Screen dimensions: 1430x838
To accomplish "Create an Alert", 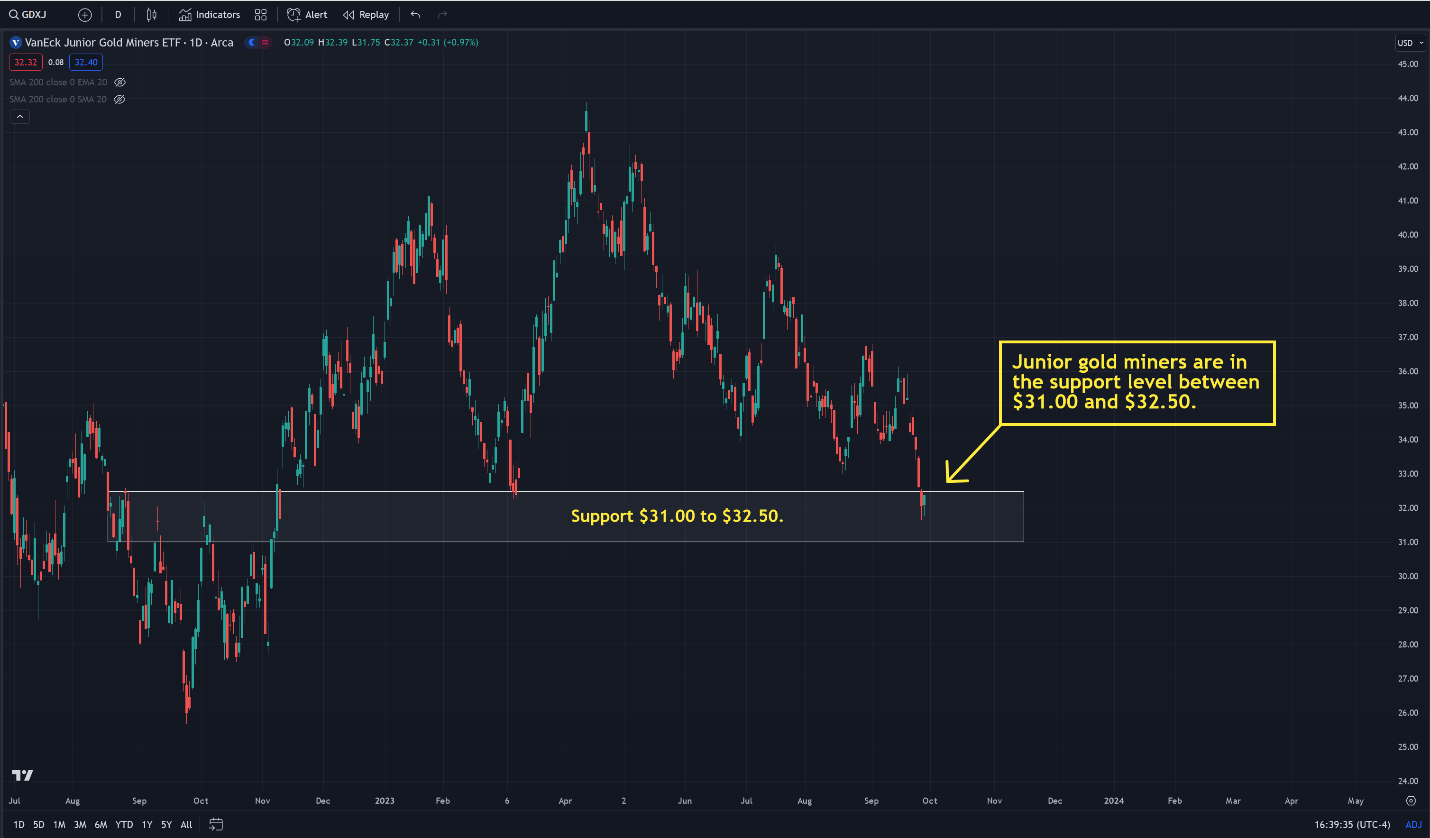I will tap(307, 15).
